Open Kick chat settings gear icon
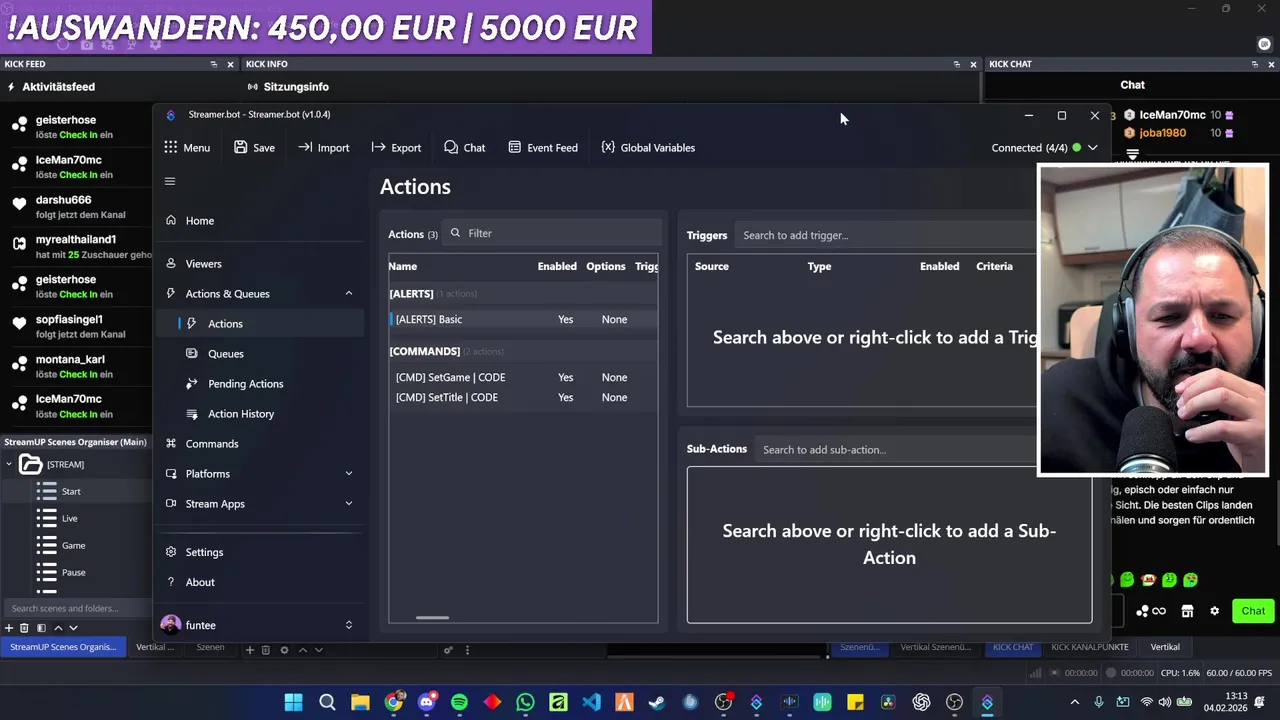This screenshot has width=1280, height=720. [1214, 611]
